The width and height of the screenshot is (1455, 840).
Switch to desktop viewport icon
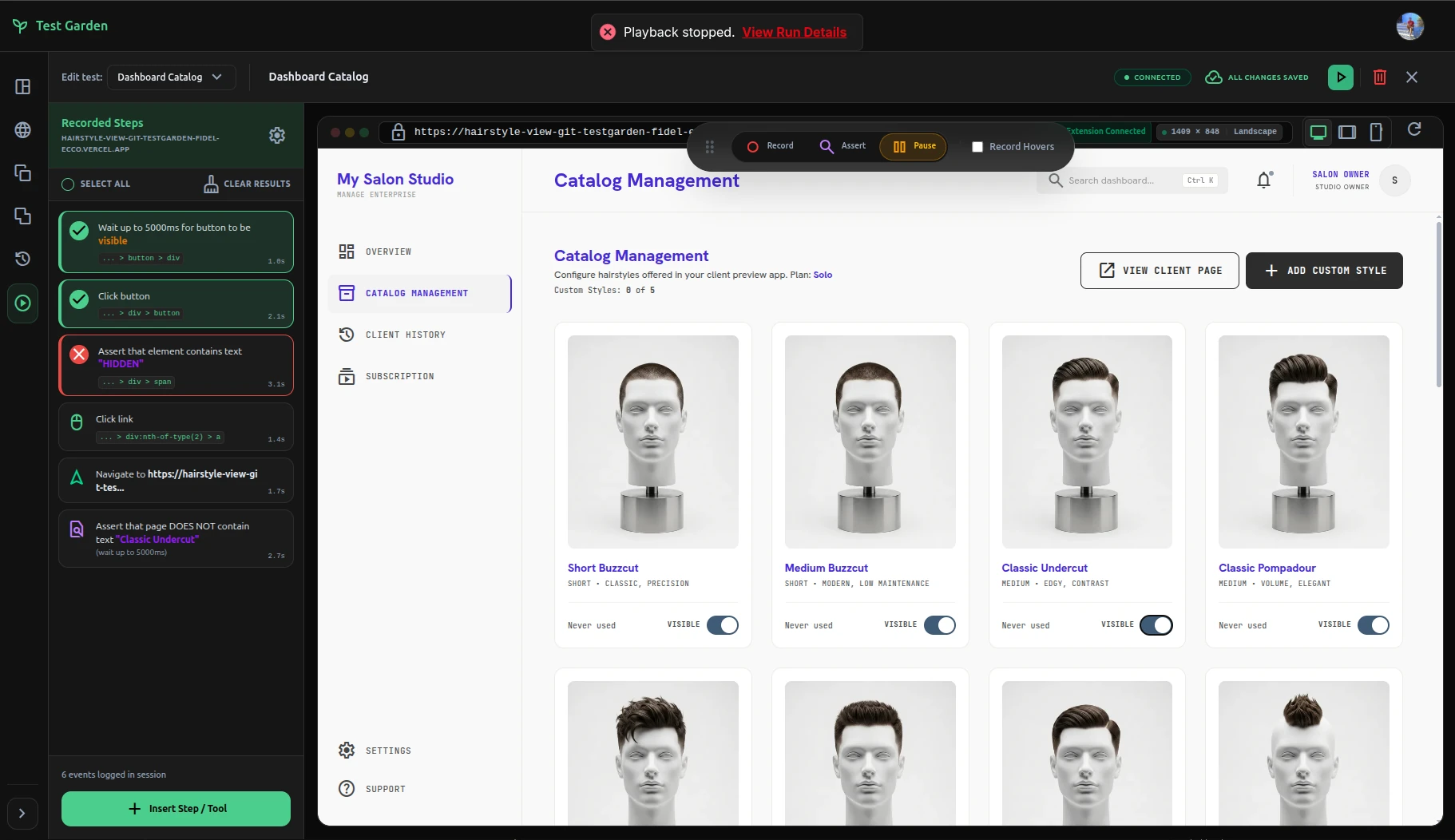click(x=1318, y=132)
